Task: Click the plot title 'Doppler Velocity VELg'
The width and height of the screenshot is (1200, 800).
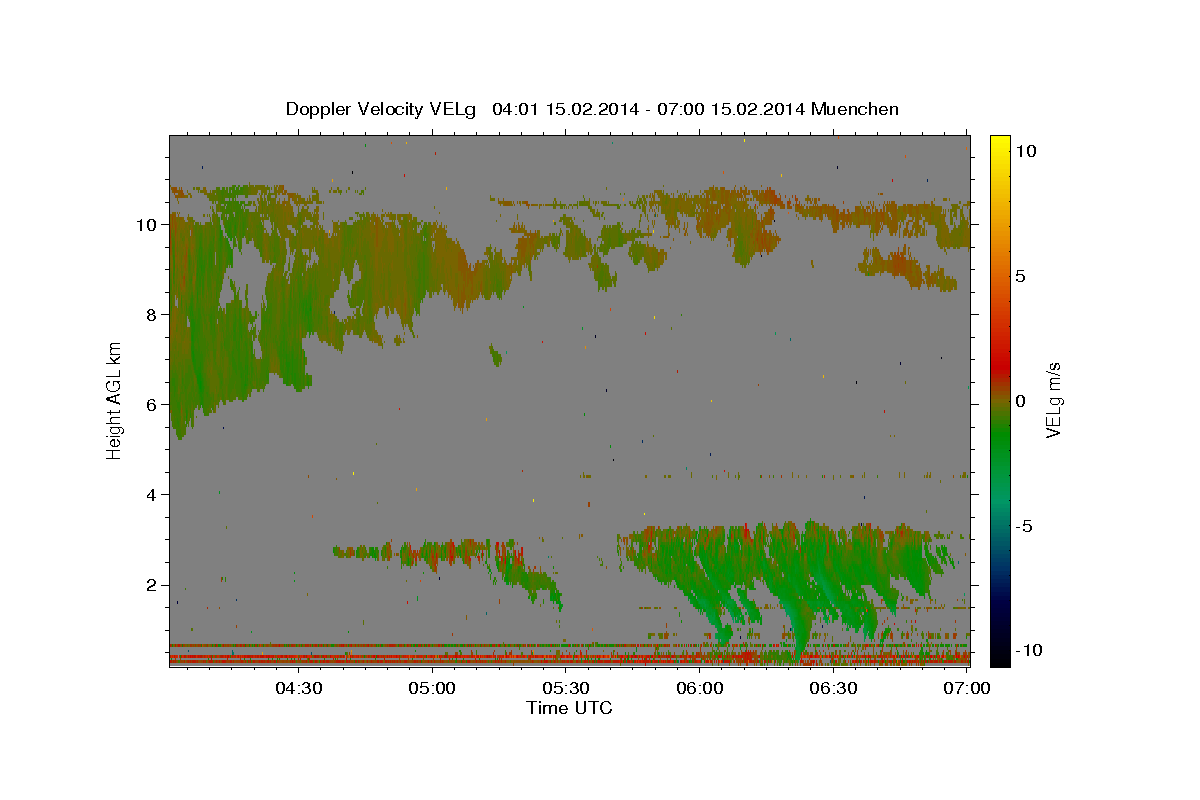Action: coord(383,109)
